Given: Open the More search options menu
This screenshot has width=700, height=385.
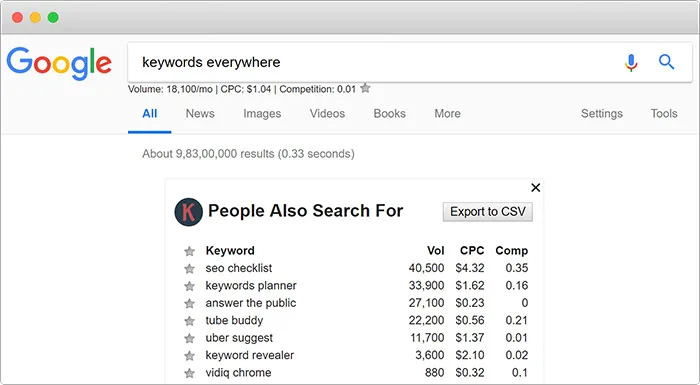Looking at the screenshot, I should pos(447,113).
